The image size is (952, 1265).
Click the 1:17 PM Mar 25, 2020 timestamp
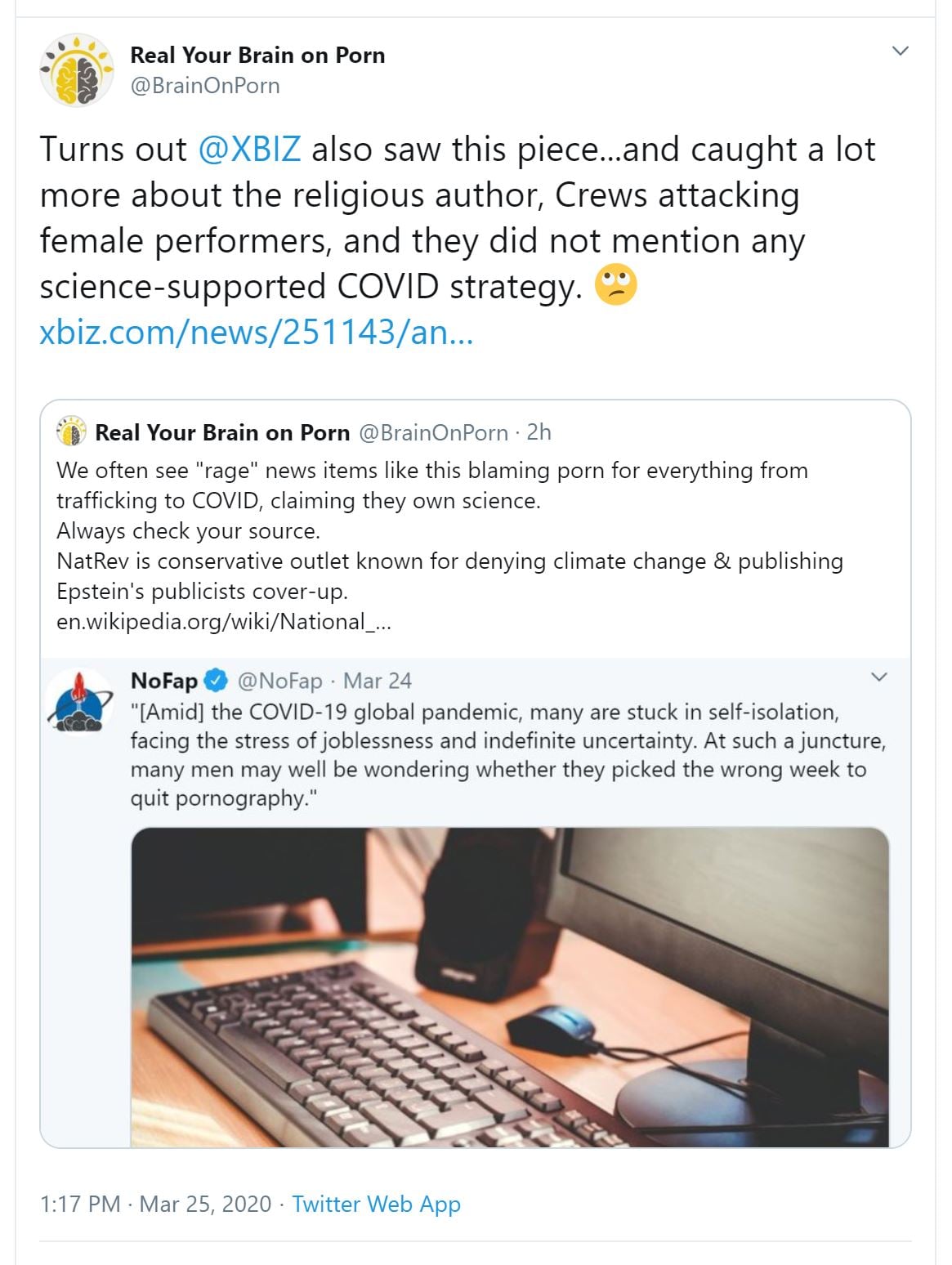[155, 1204]
